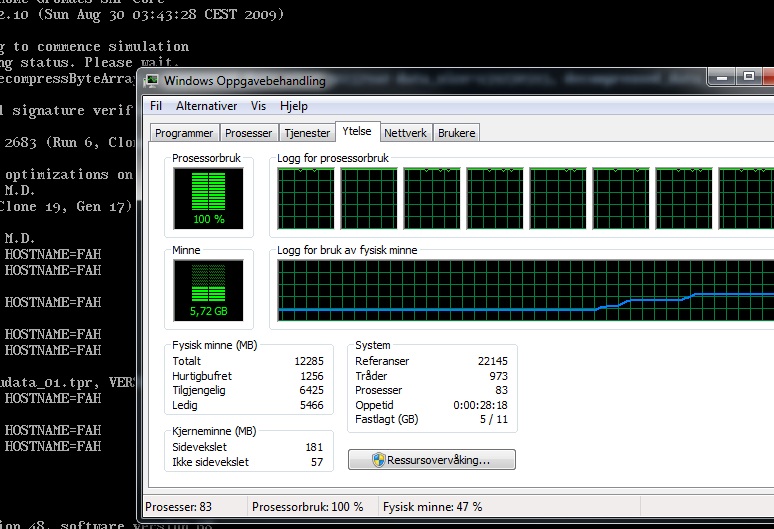Switch to the Brukere tab
The height and width of the screenshot is (529, 774).
[457, 133]
